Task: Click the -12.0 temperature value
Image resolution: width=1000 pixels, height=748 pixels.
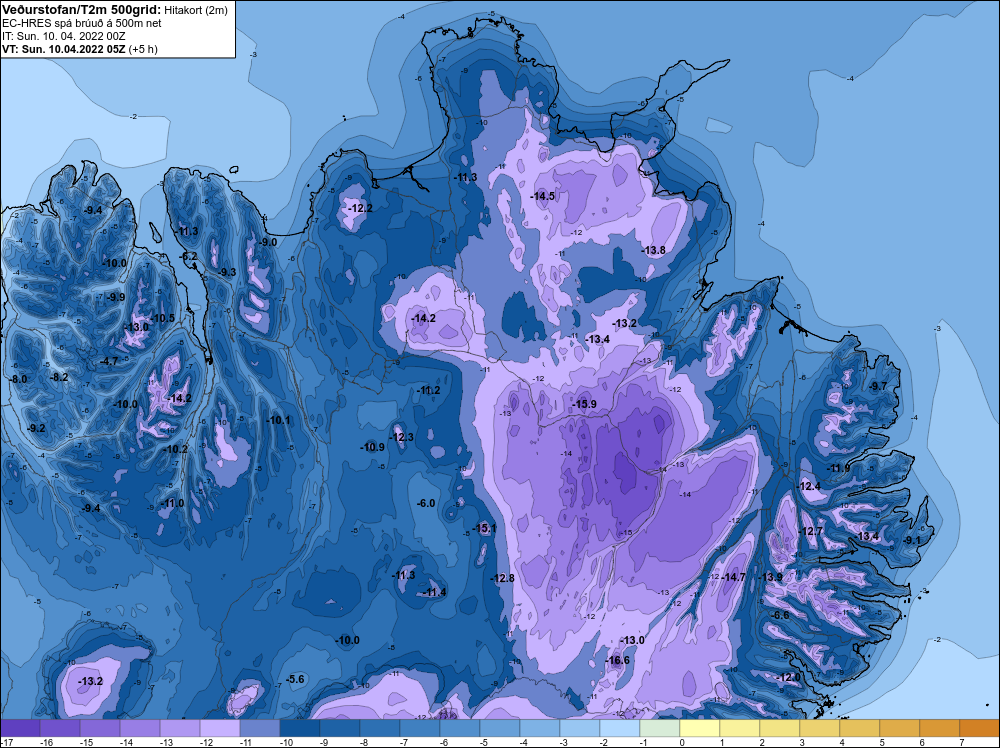Action: (x=788, y=677)
